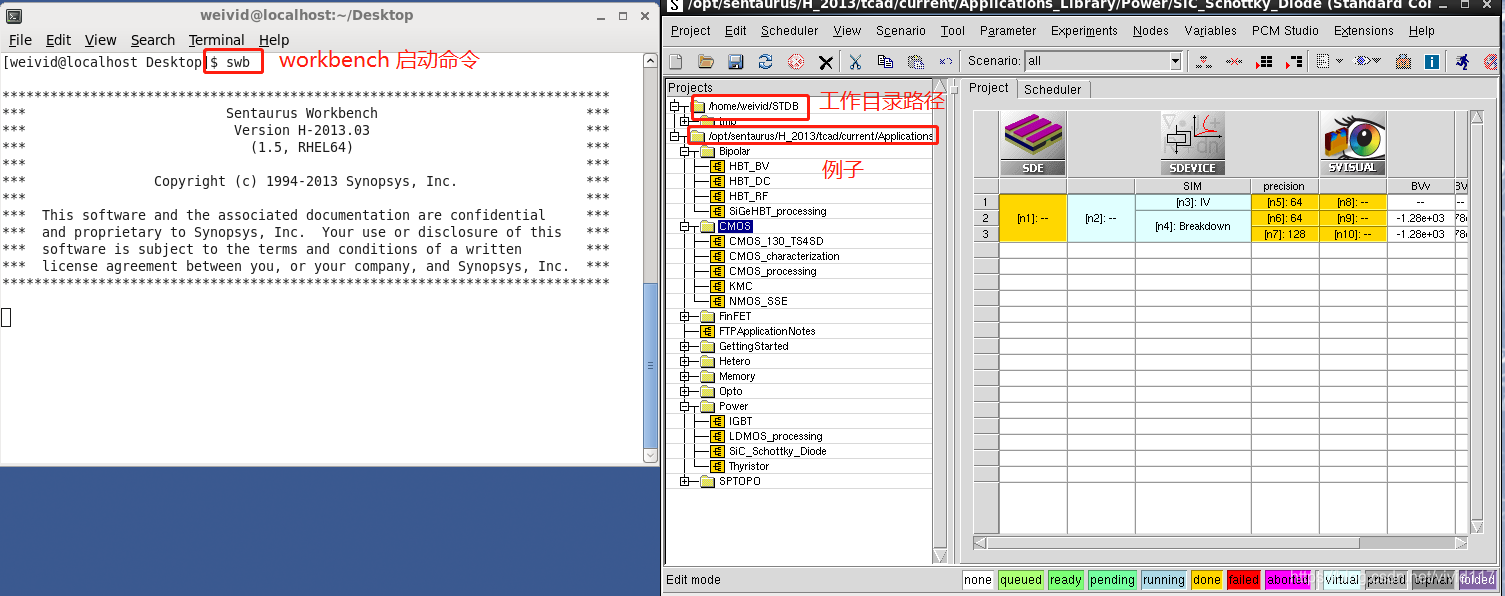Click horizontal scrollbar under project table

(1220, 543)
